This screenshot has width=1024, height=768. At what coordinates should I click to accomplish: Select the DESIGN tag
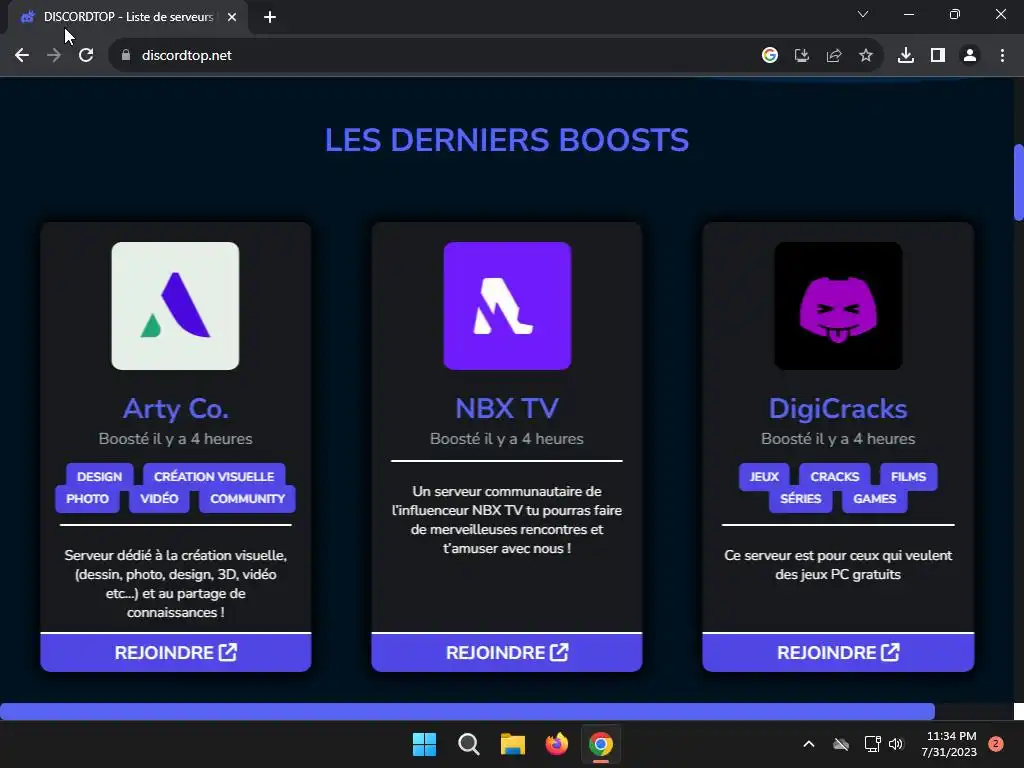coord(99,476)
